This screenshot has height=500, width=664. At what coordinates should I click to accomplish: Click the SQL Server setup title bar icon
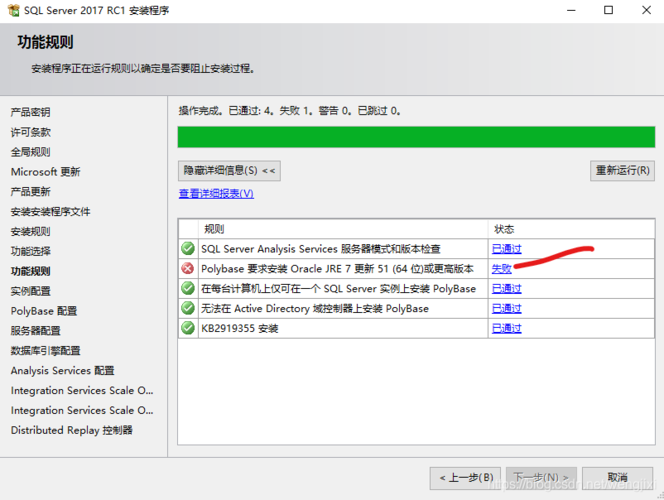coord(14,10)
